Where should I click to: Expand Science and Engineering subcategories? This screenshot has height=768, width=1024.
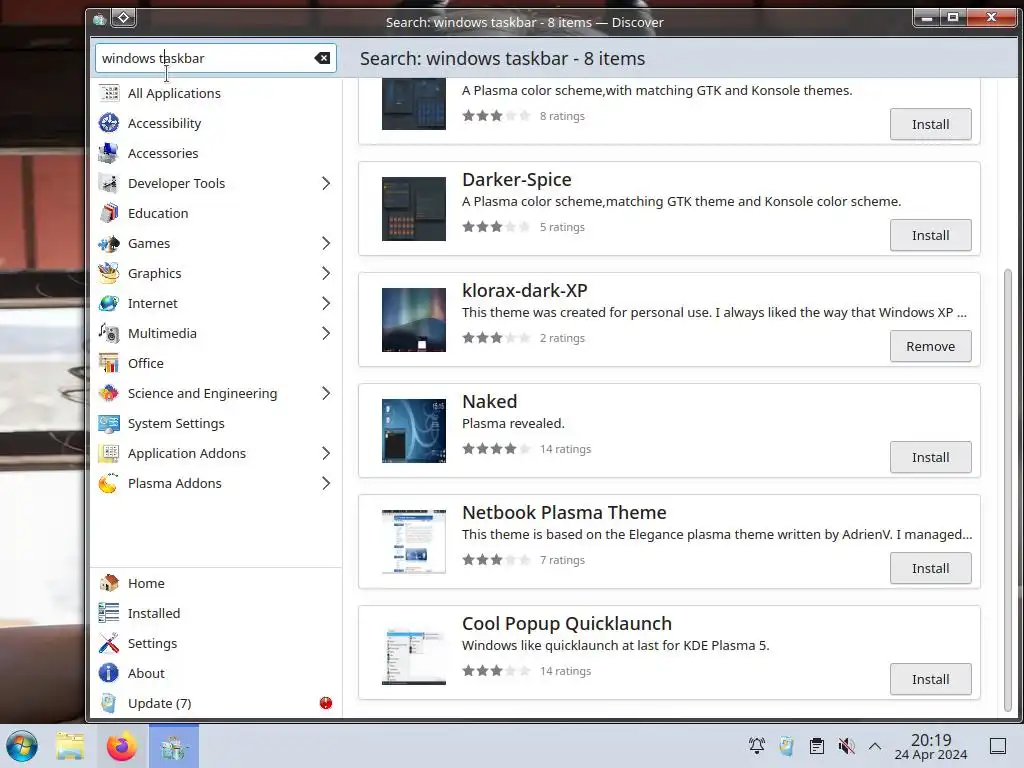[x=326, y=394]
